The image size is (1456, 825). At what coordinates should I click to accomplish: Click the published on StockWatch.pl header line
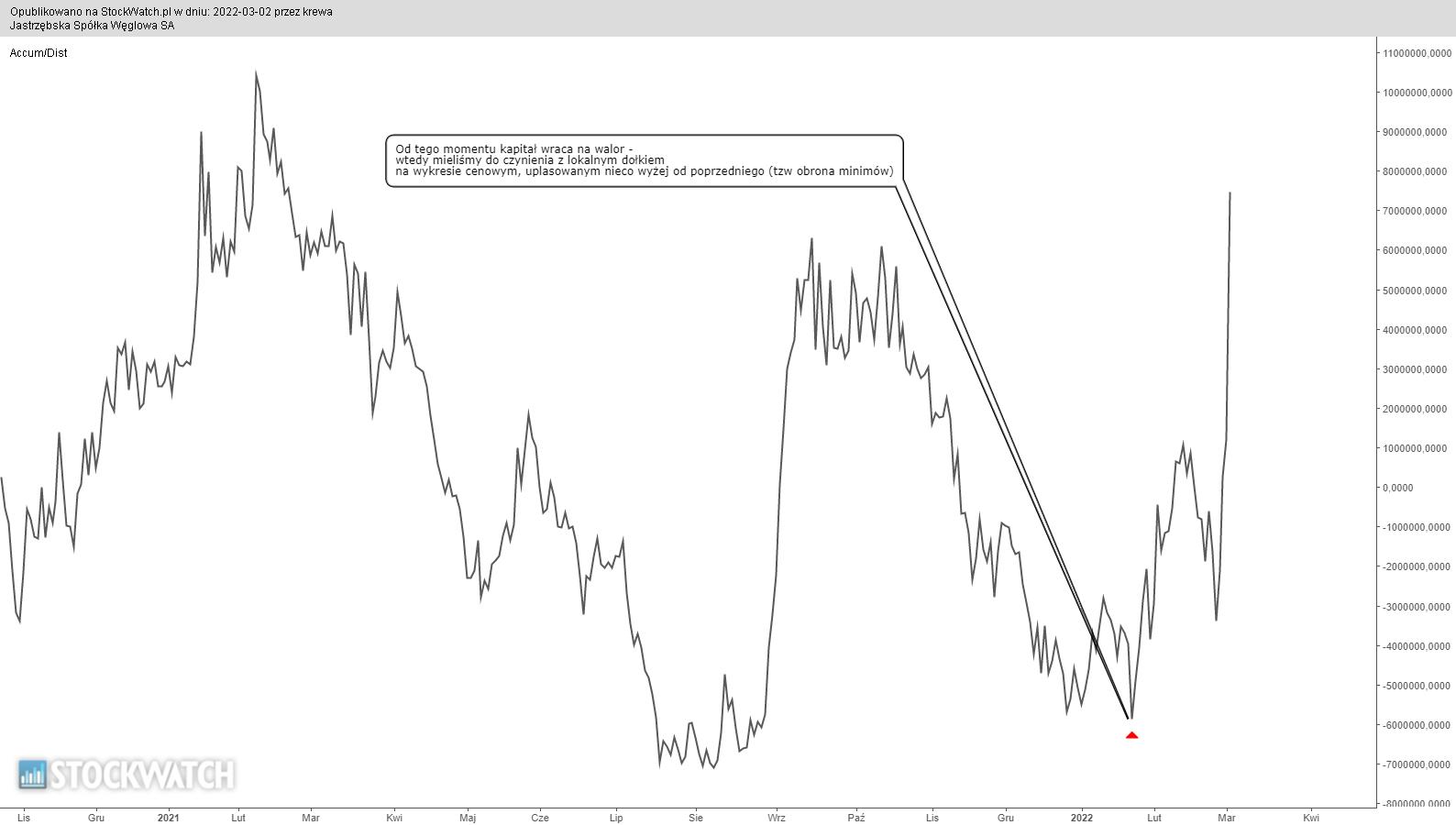point(171,12)
